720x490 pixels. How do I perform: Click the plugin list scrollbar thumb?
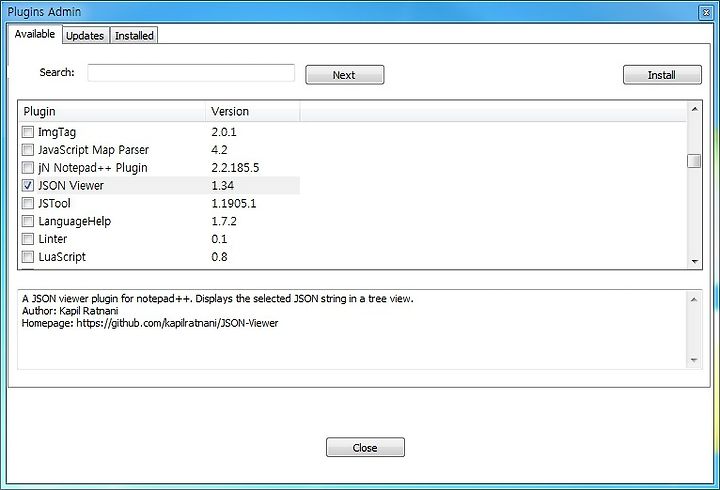(x=694, y=161)
